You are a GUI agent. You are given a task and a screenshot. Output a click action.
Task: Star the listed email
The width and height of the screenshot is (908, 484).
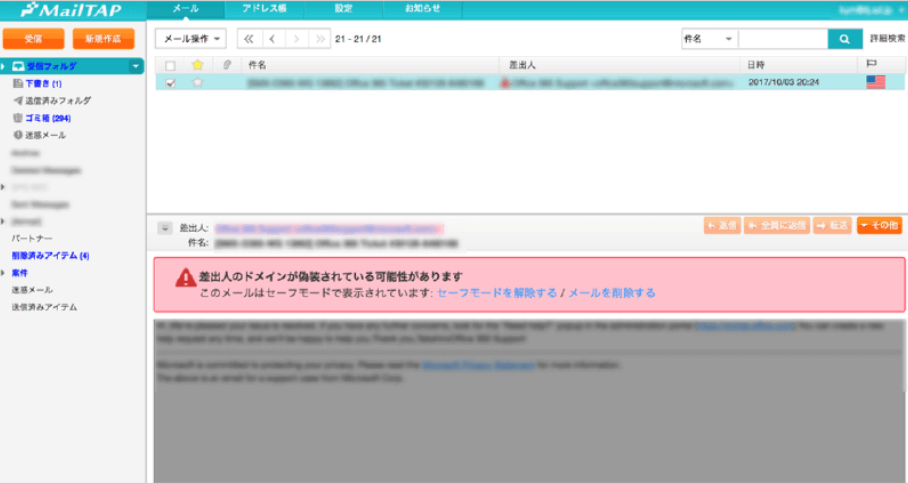pos(198,83)
